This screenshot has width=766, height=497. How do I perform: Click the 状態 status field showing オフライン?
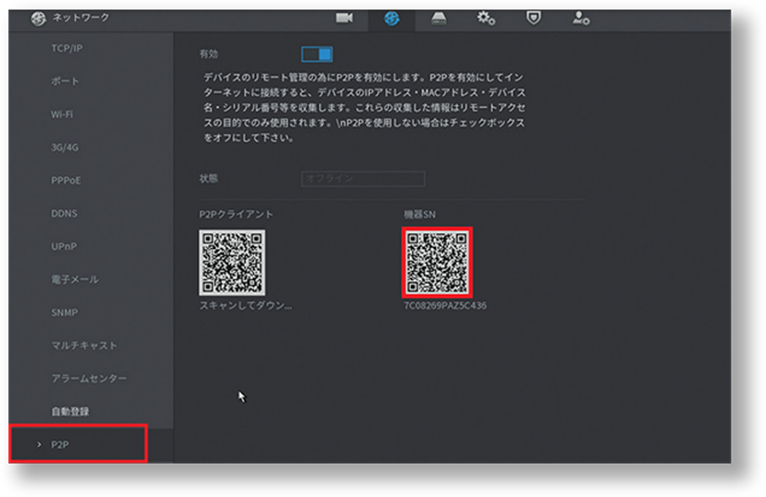pyautogui.click(x=363, y=179)
